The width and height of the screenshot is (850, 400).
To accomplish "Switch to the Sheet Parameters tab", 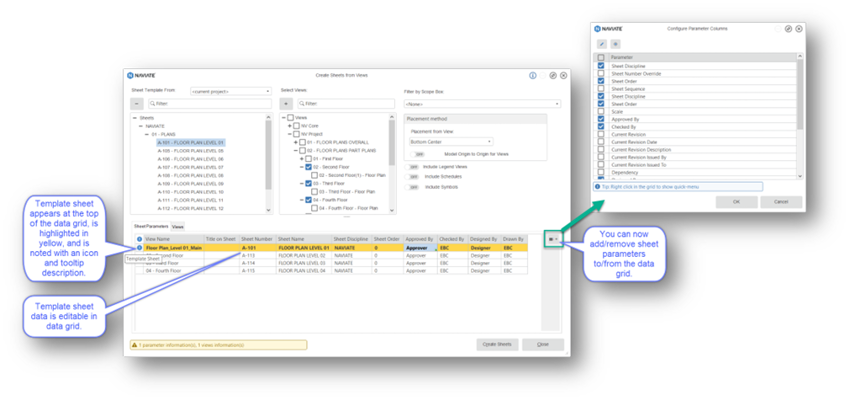I will point(151,226).
